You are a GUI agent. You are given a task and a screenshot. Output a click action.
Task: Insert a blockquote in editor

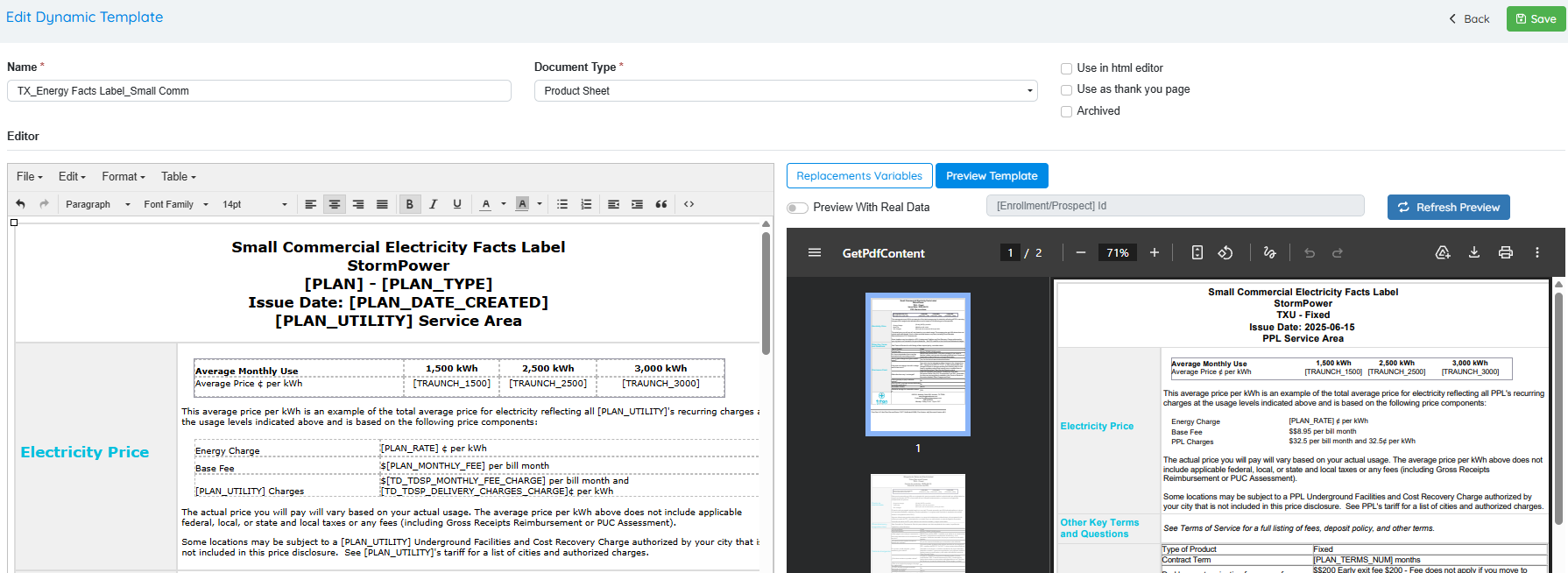point(661,204)
